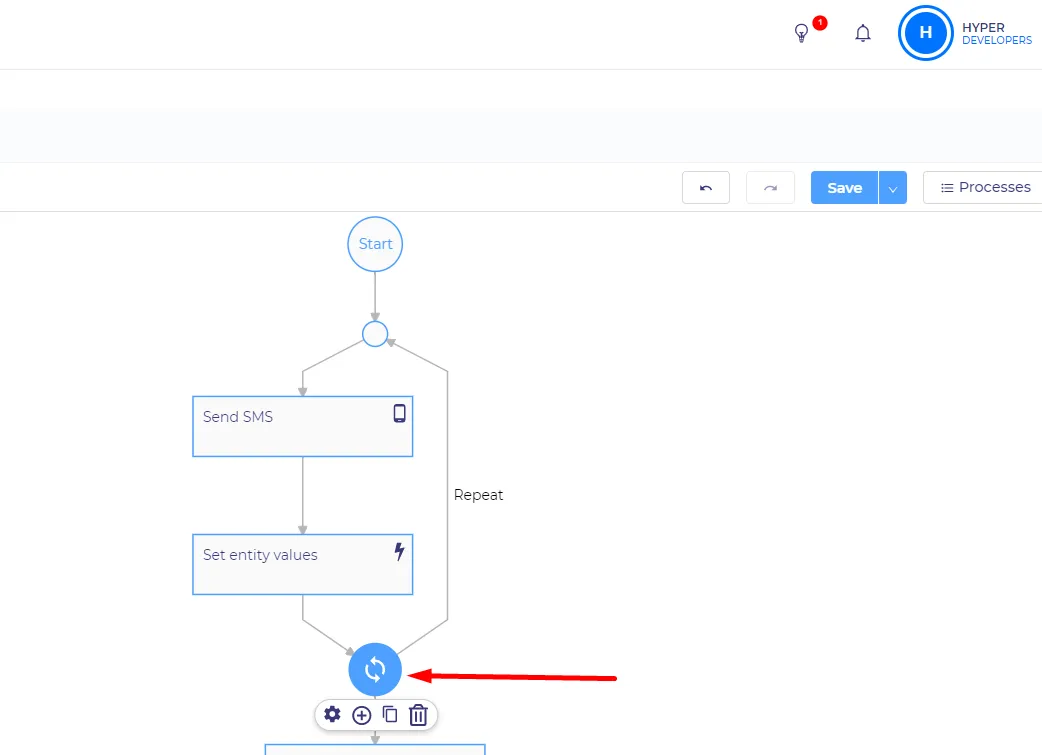
Task: Add a step with the plus icon
Action: [x=362, y=715]
